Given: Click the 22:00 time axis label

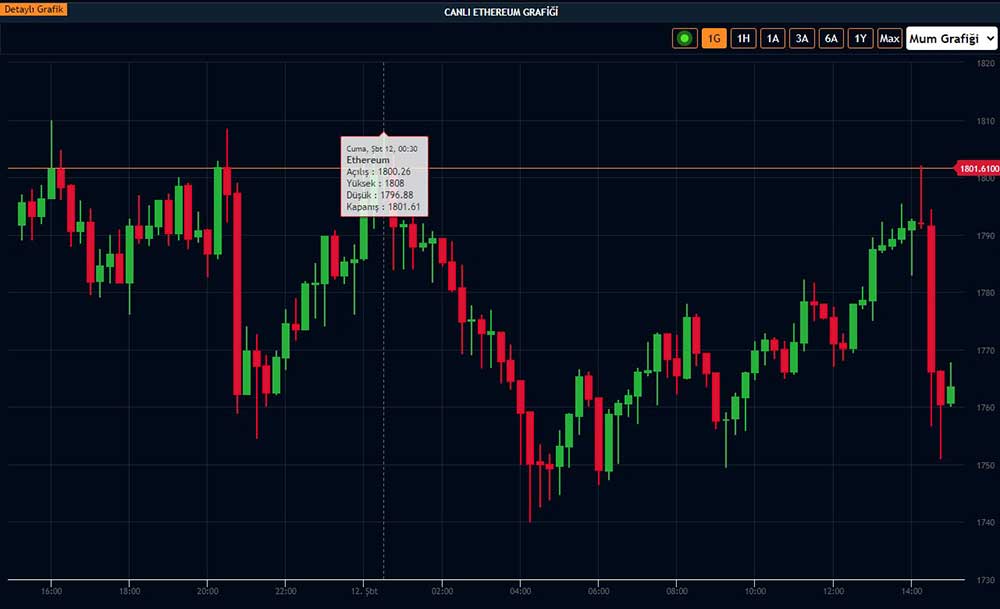Looking at the screenshot, I should click(x=286, y=591).
